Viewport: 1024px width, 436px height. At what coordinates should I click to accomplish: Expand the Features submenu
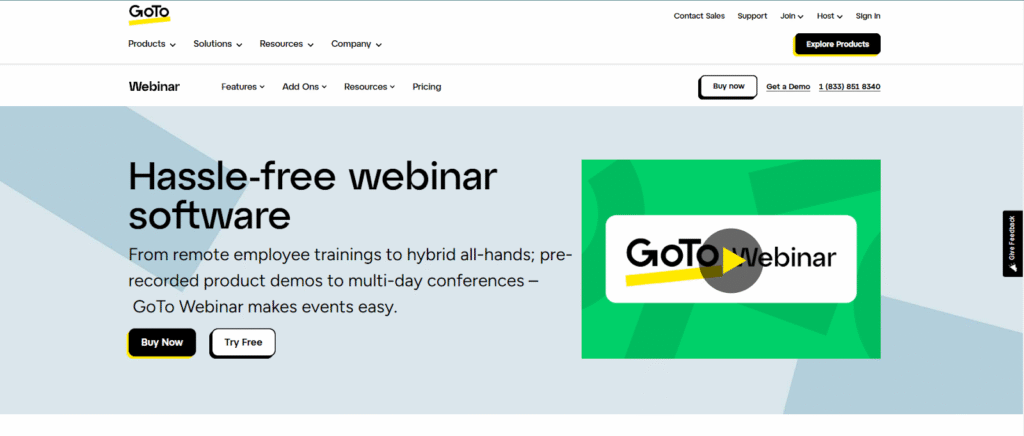pyautogui.click(x=243, y=87)
